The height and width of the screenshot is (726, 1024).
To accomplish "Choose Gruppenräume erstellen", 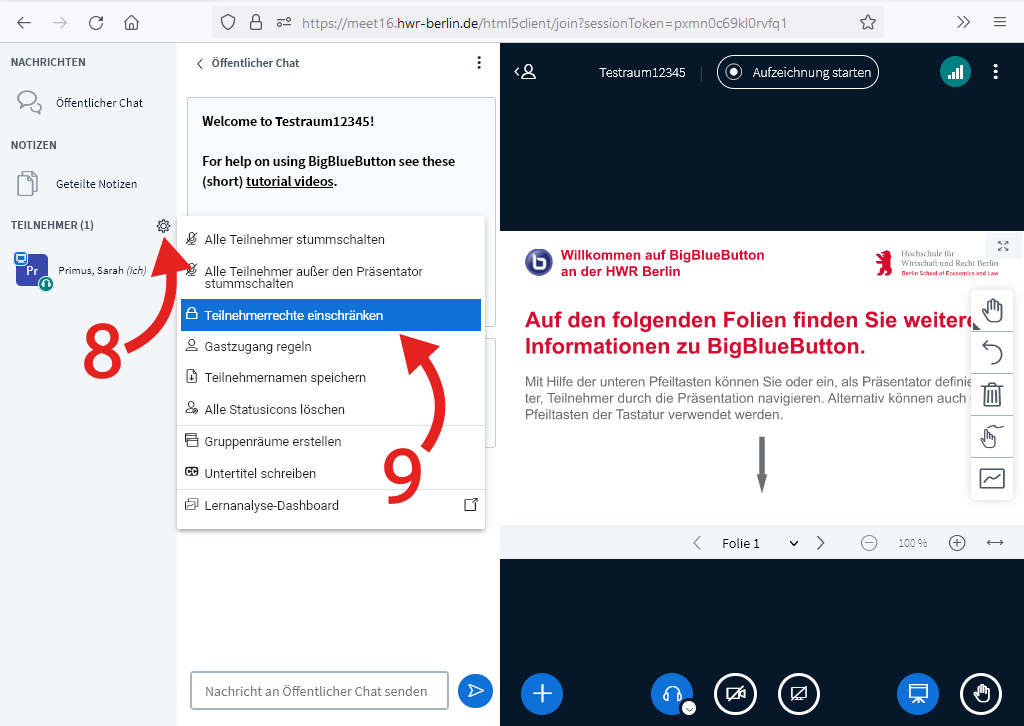I will click(x=272, y=441).
